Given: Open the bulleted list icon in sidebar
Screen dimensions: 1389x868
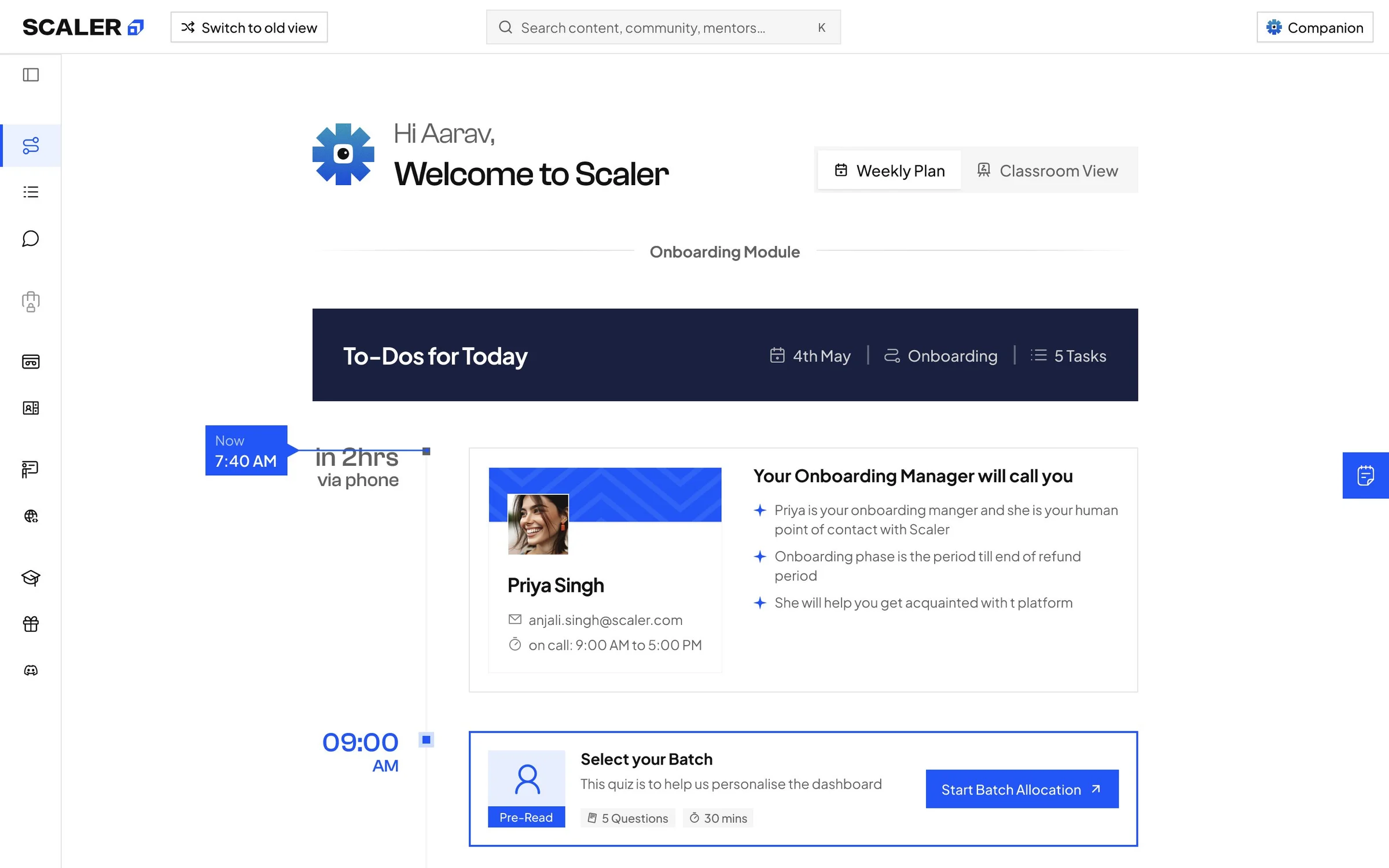Looking at the screenshot, I should tap(31, 192).
